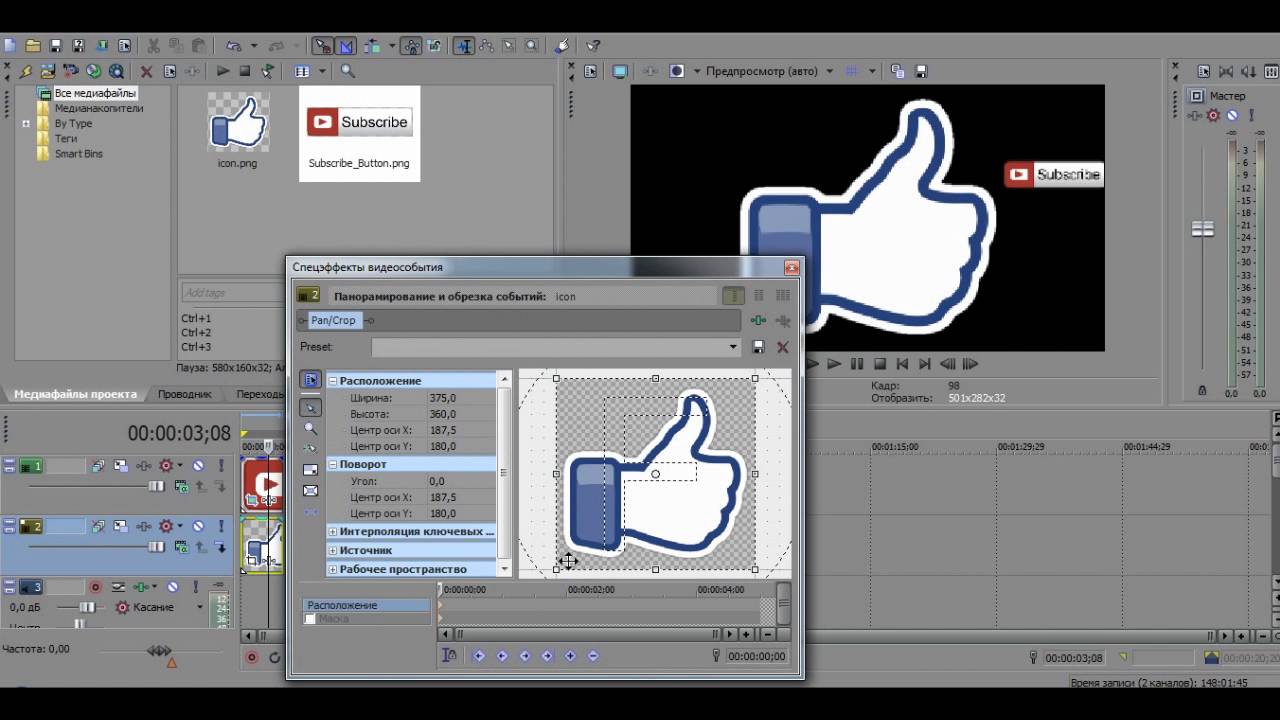Toggle Show Properties icon in Pan/Crop sidebar

point(311,380)
